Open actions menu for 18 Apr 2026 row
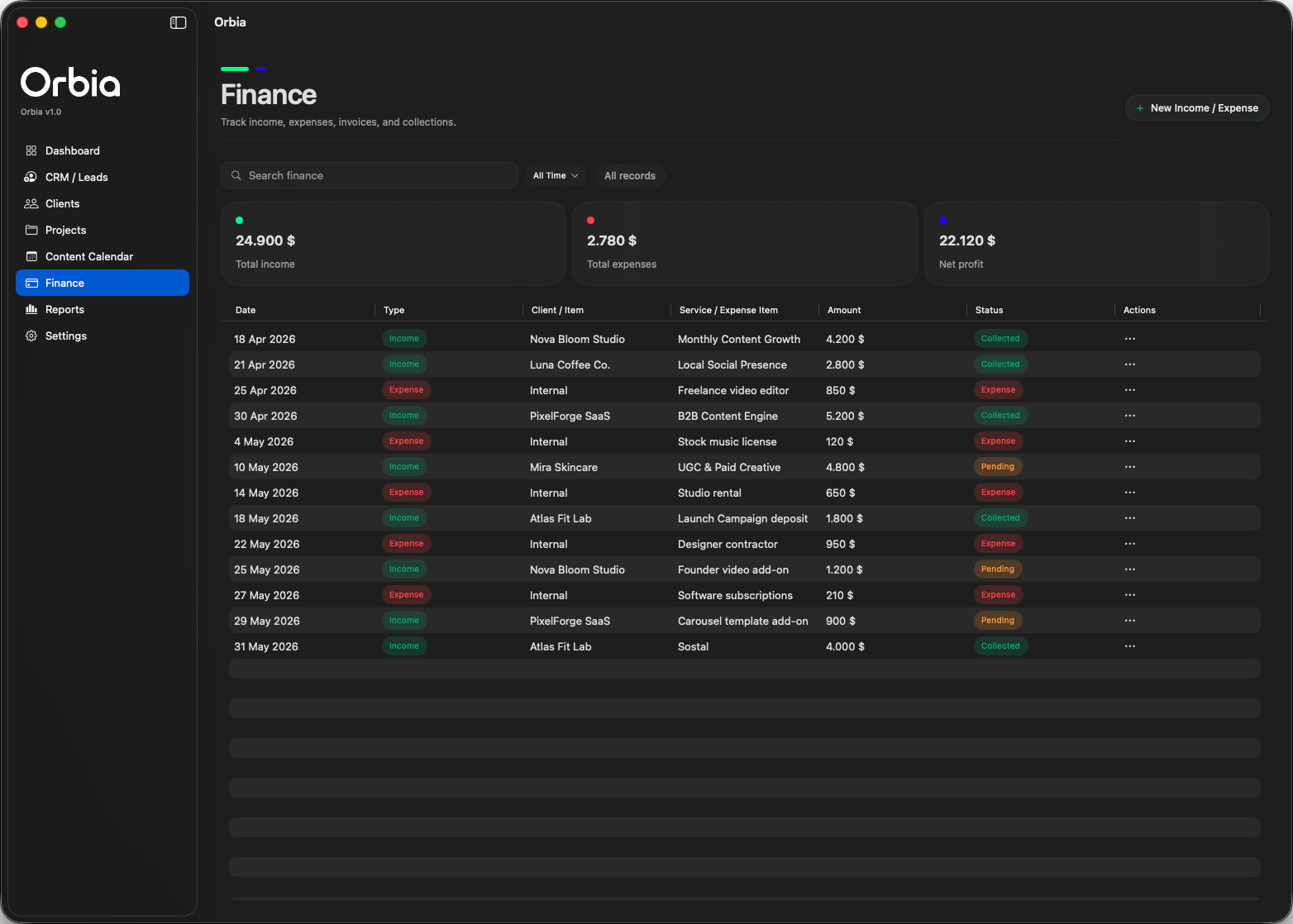 tap(1130, 339)
